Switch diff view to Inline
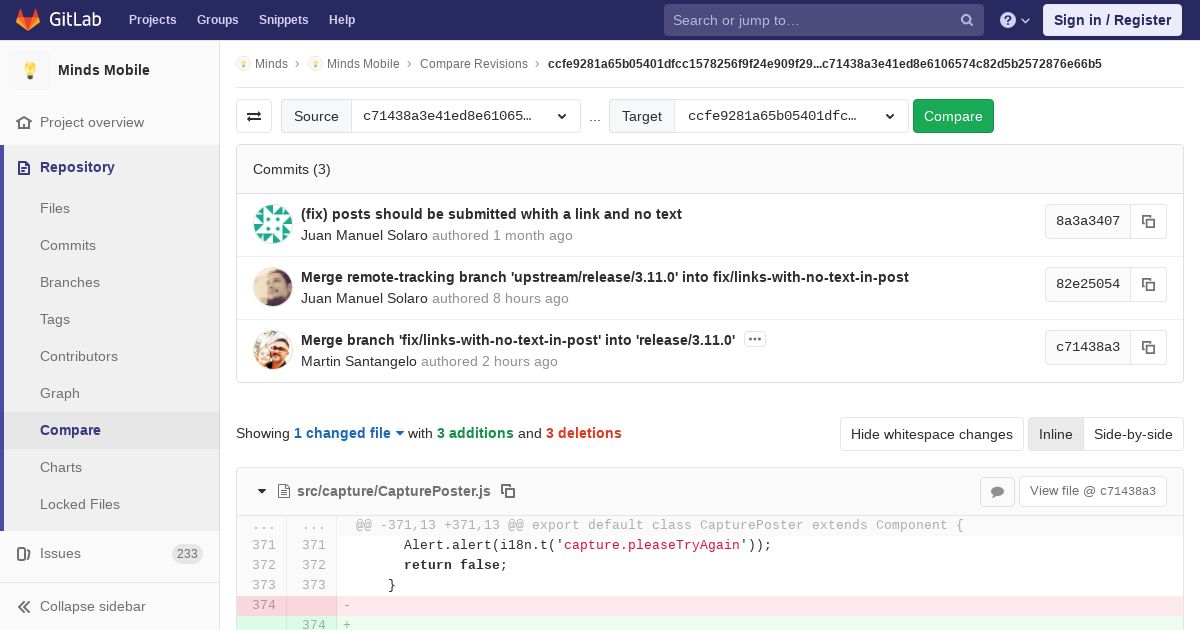This screenshot has height=630, width=1200. point(1055,434)
